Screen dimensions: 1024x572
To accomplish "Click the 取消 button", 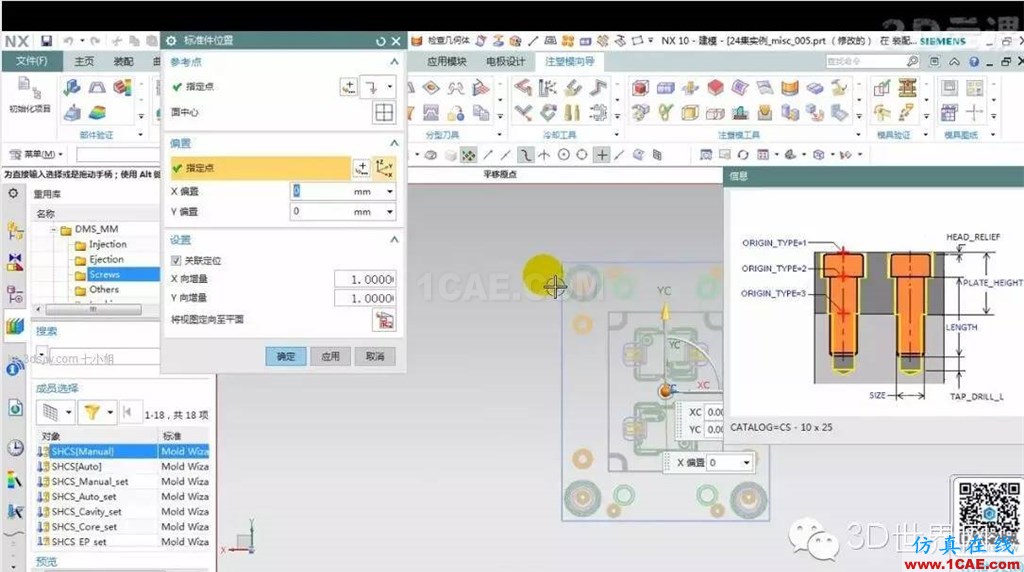I will (375, 357).
